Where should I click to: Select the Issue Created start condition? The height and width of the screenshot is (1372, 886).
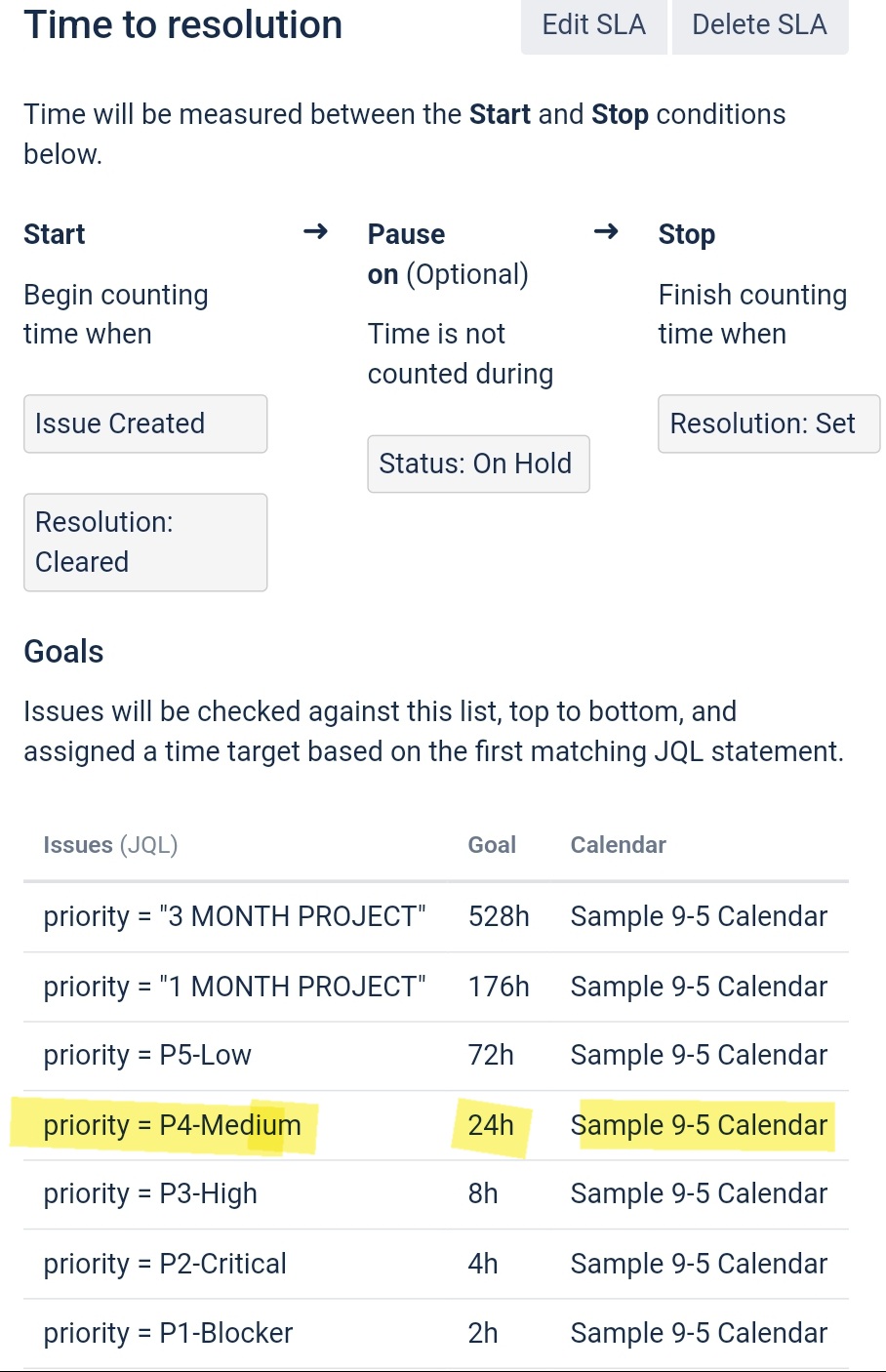[145, 424]
